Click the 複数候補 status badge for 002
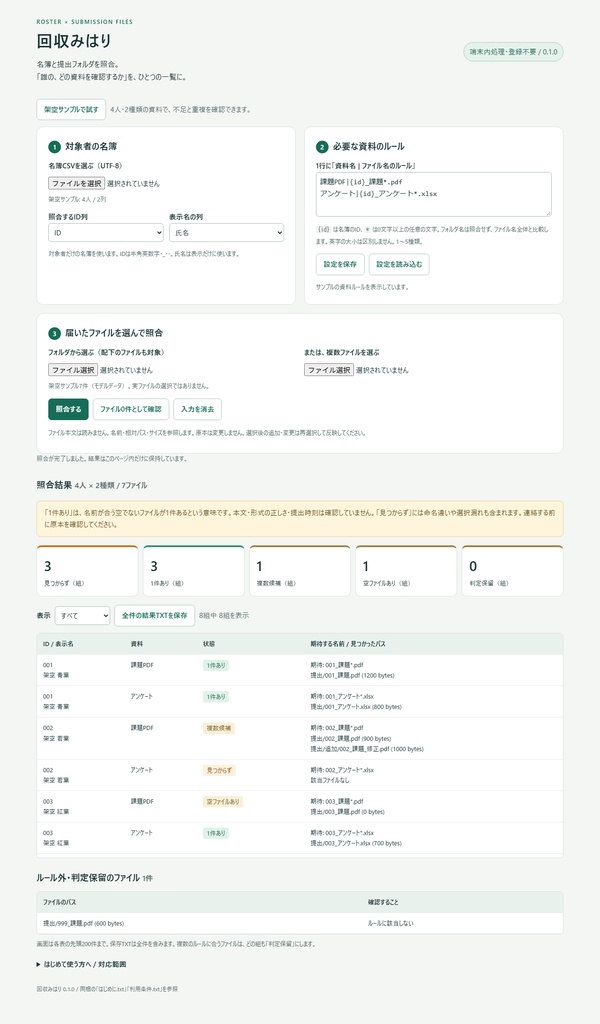This screenshot has height=1024, width=600. pyautogui.click(x=219, y=728)
